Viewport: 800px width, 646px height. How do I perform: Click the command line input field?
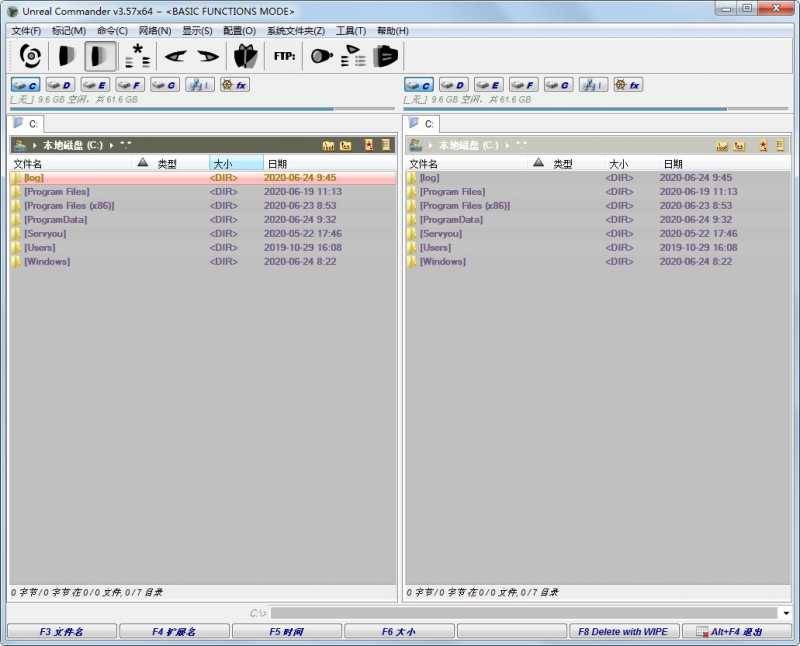pos(522,613)
